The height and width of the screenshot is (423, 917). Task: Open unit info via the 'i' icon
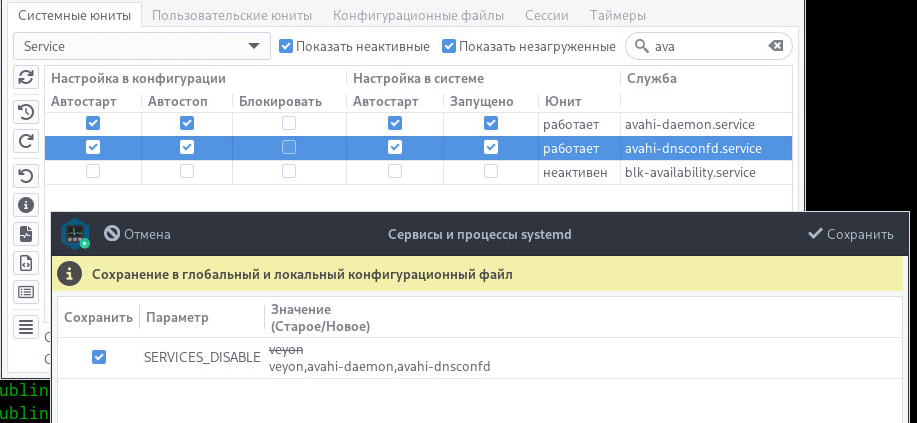(27, 205)
